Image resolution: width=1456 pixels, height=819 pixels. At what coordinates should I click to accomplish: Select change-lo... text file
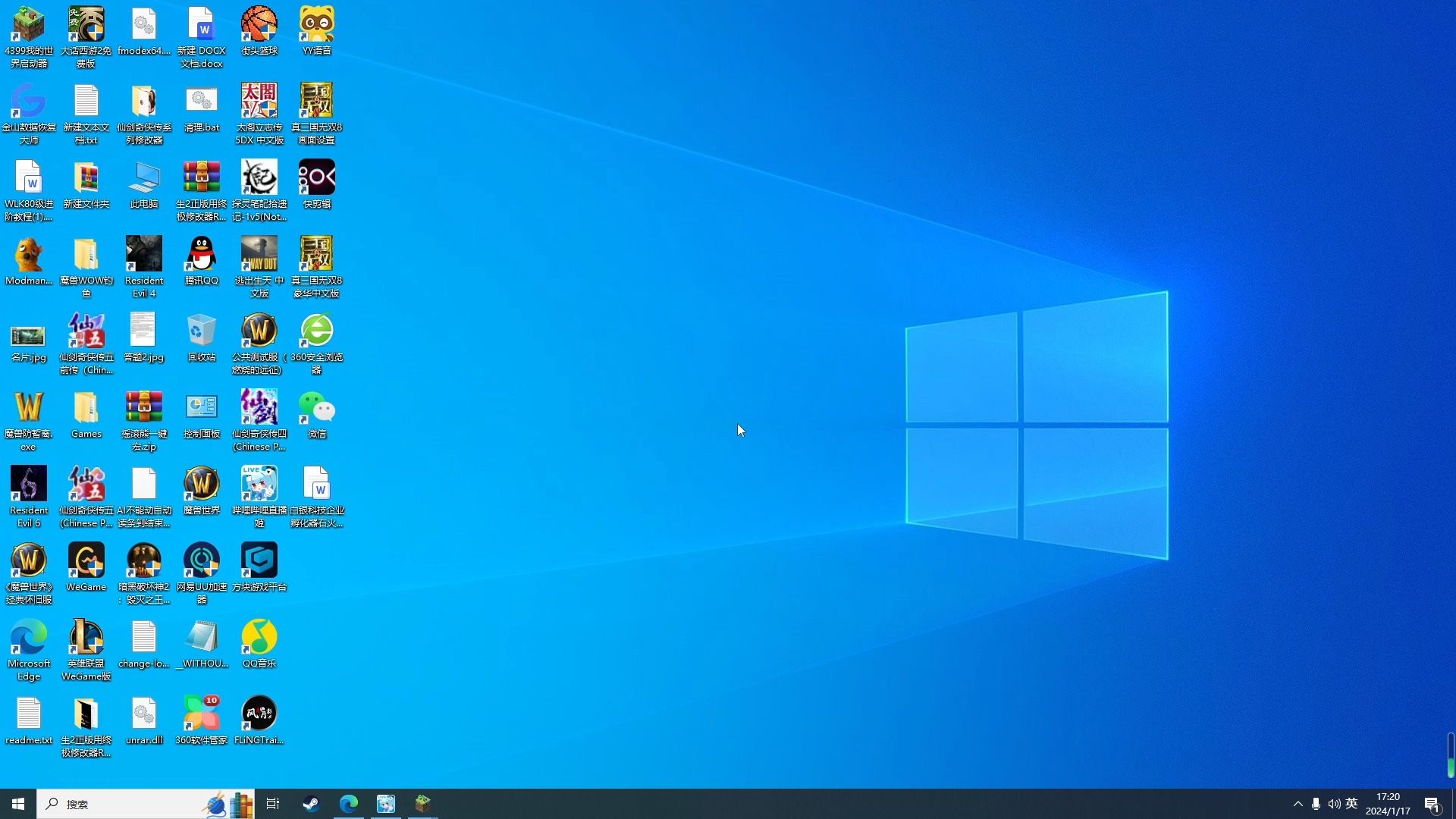144,643
